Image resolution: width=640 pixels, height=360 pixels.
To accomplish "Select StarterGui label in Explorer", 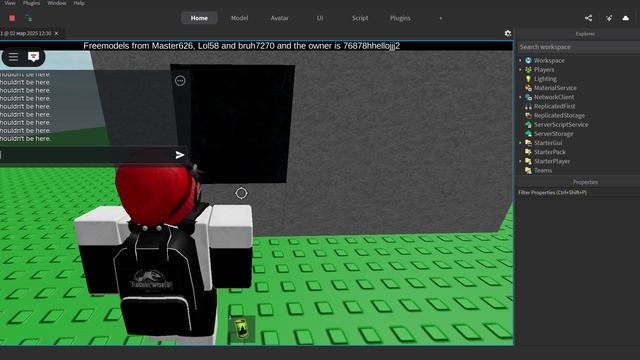I will [x=548, y=143].
